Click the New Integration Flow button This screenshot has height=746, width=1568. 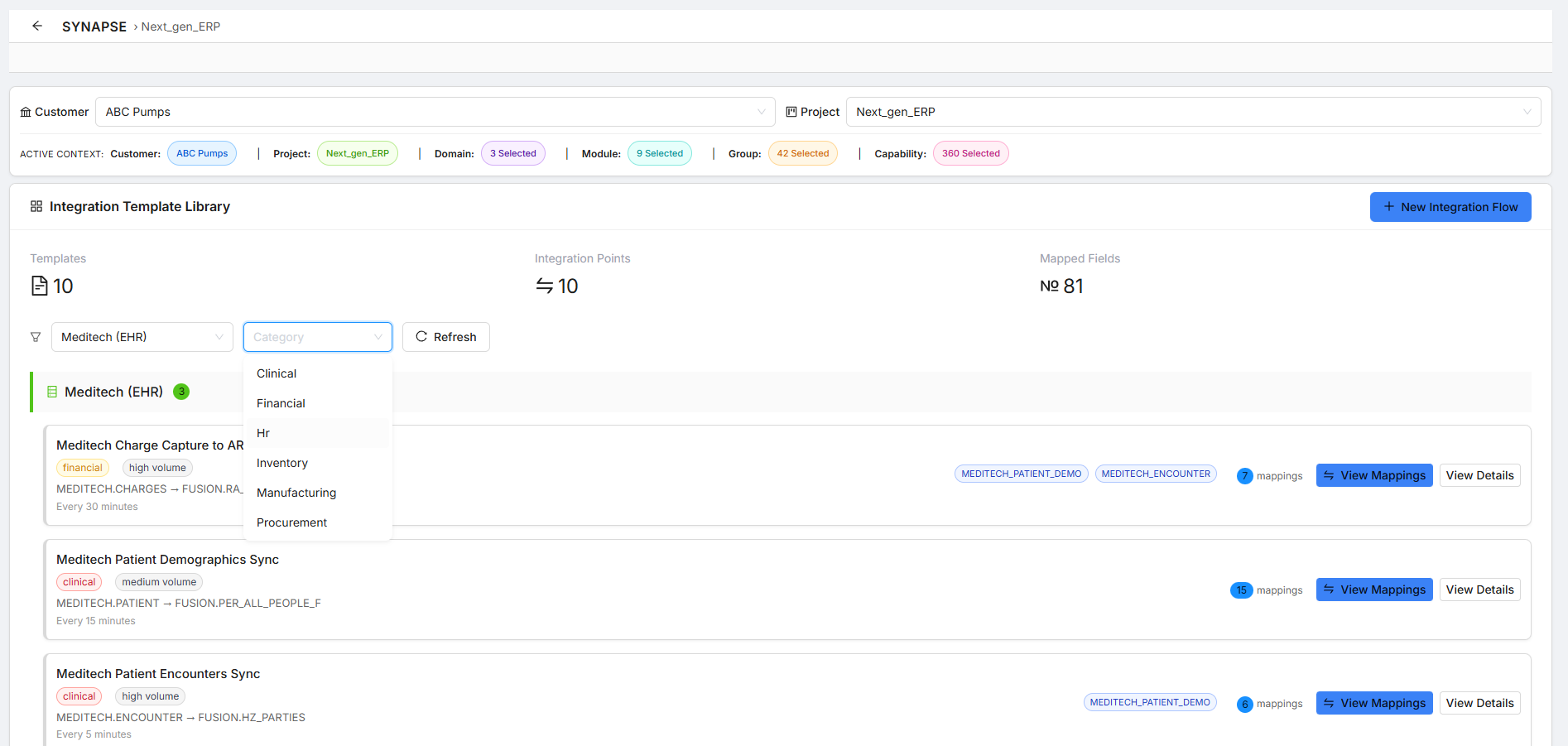1450,206
